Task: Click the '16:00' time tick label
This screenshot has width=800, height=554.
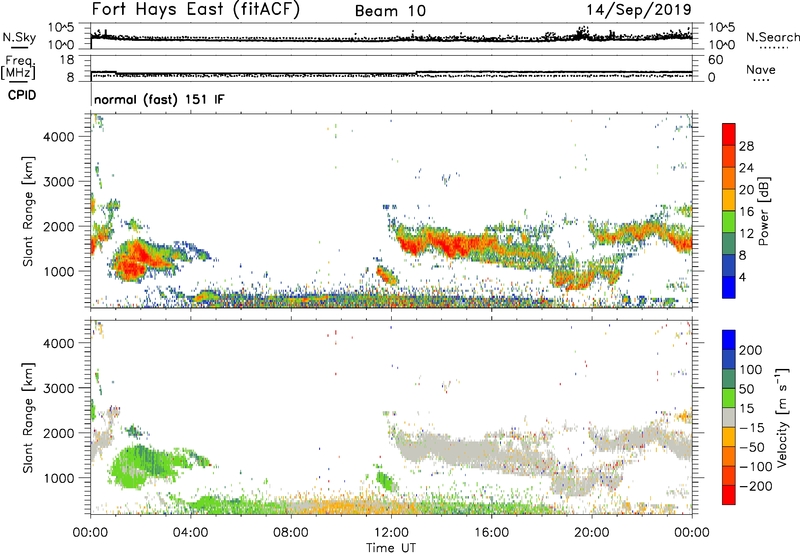Action: point(491,533)
